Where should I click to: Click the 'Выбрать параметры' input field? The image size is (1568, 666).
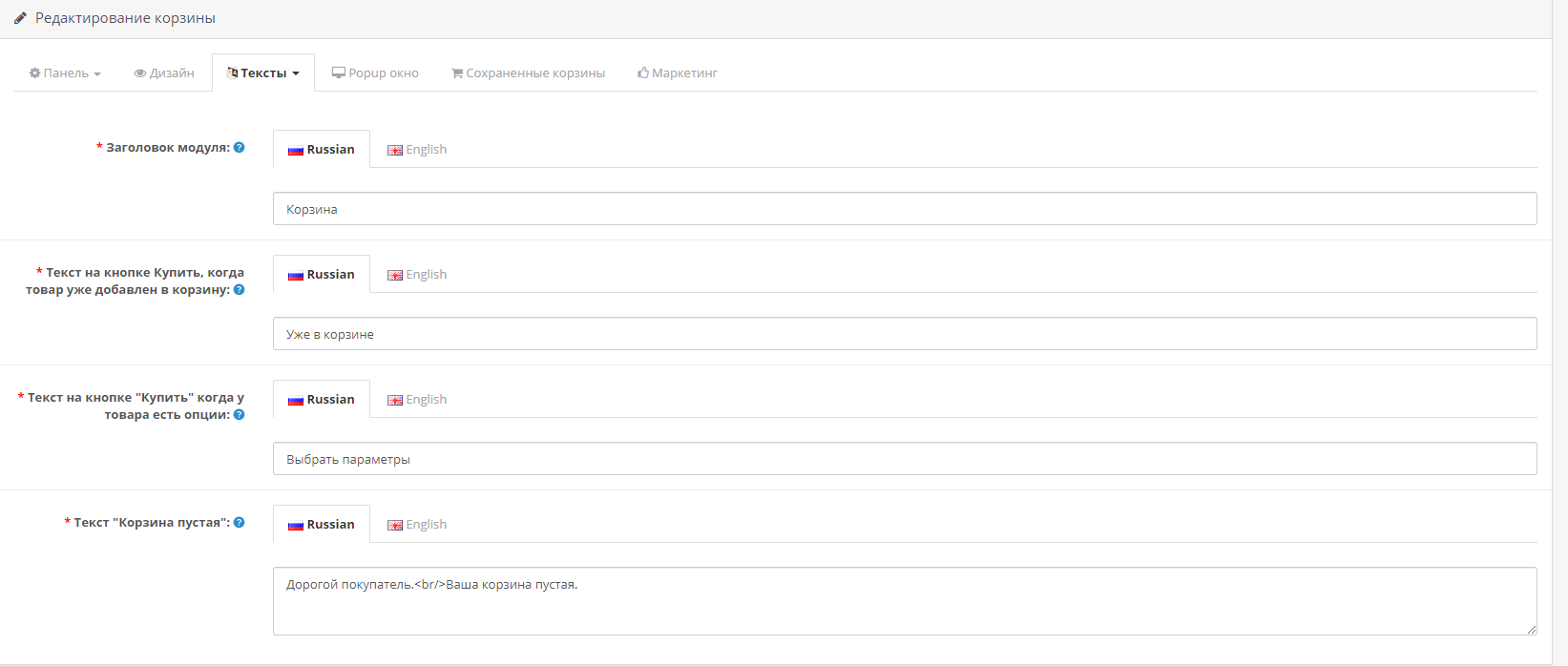click(904, 459)
